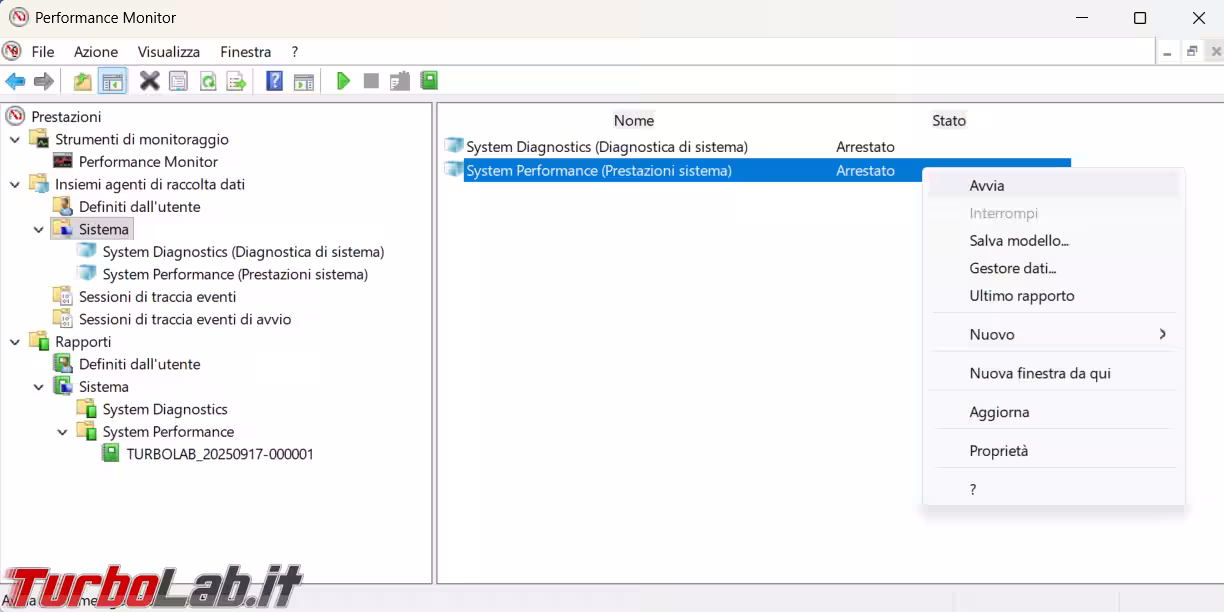Select Proprietà in the context menu
The width and height of the screenshot is (1224, 612).
998,451
